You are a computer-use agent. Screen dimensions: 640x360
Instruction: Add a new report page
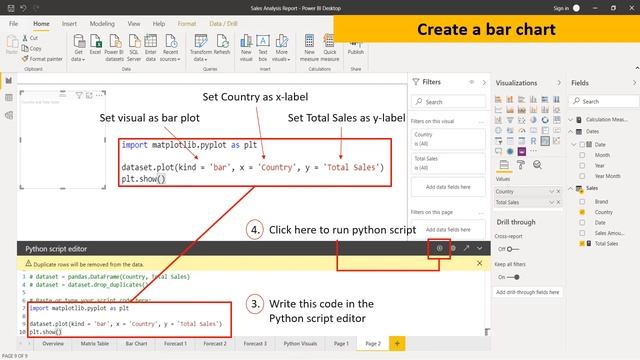(x=397, y=344)
